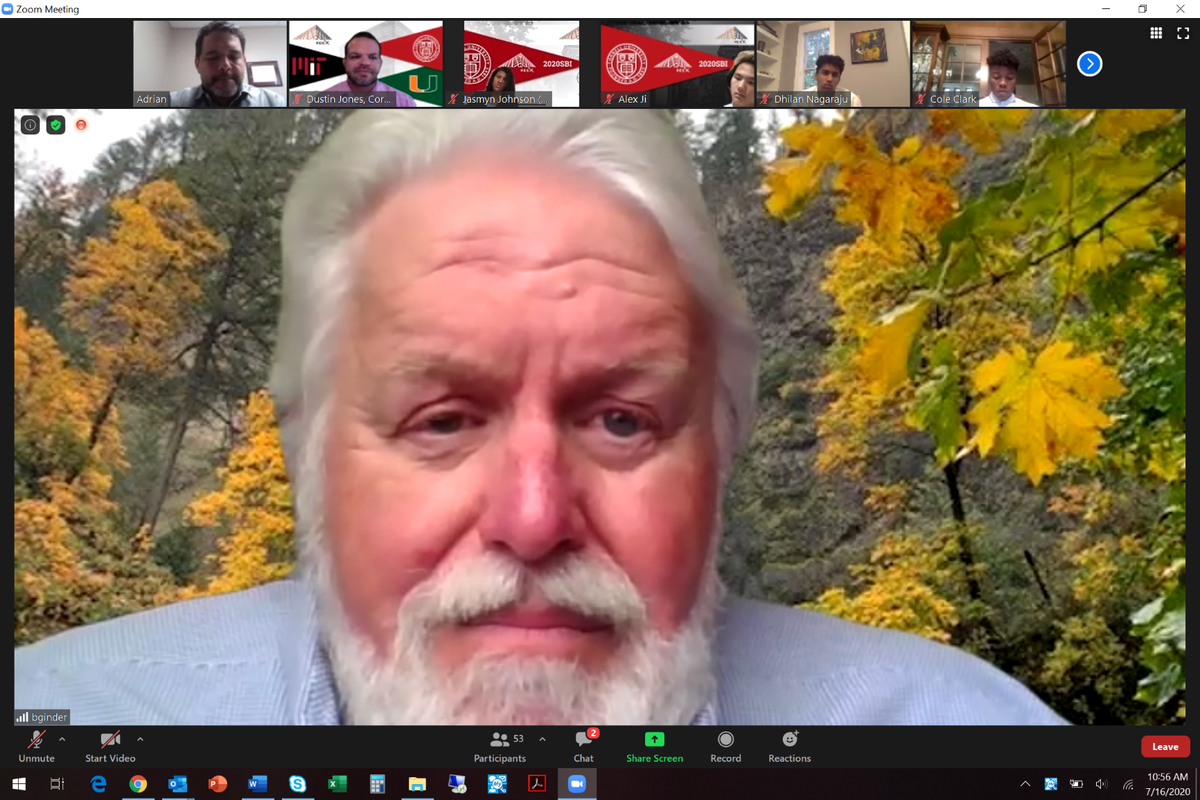Viewport: 1200px width, 800px height.
Task: Open PowerPoint from taskbar
Action: pos(218,785)
